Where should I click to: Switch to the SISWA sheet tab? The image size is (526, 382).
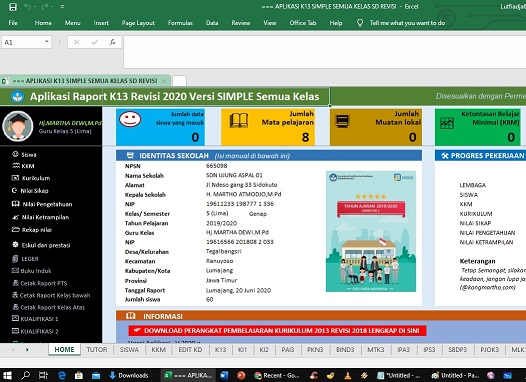coord(129,349)
